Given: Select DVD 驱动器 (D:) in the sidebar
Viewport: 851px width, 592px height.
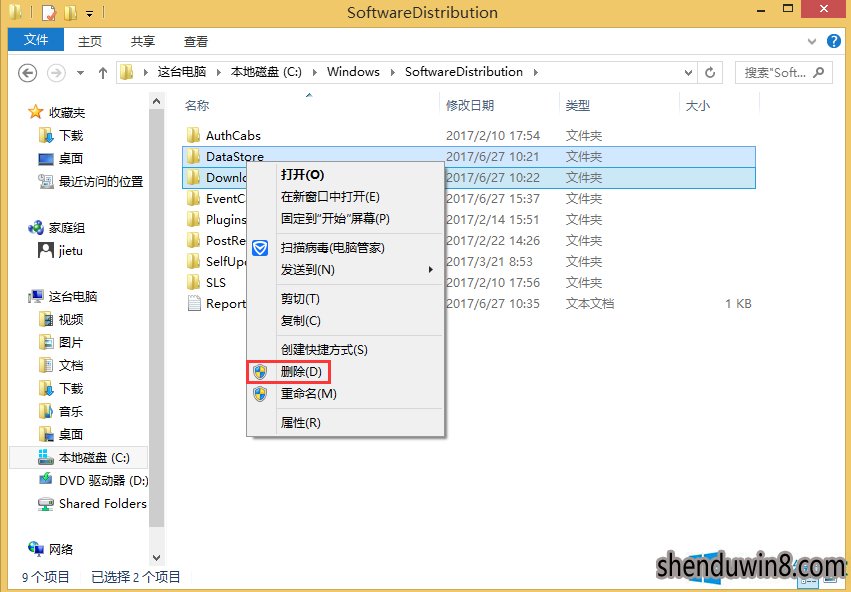Looking at the screenshot, I should click(103, 480).
